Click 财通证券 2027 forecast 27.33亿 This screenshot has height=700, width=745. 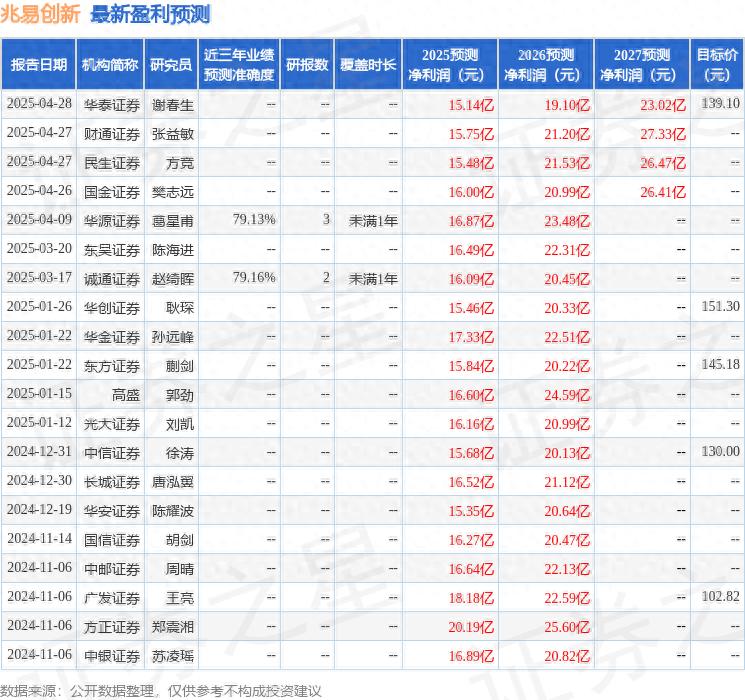(x=661, y=133)
